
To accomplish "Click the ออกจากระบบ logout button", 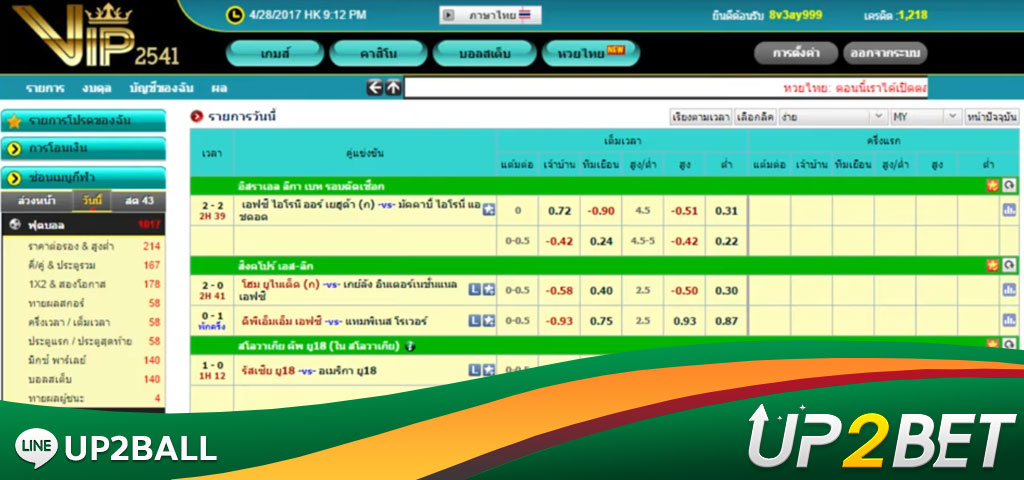I will 885,53.
